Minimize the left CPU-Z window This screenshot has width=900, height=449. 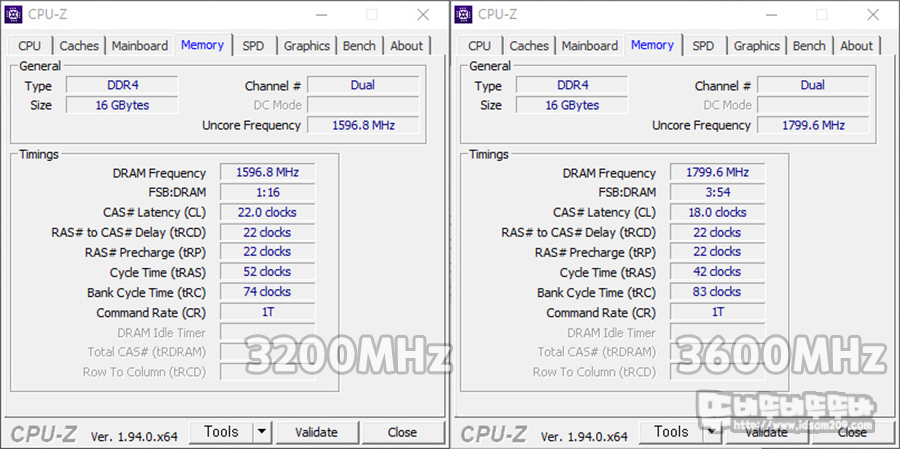323,15
